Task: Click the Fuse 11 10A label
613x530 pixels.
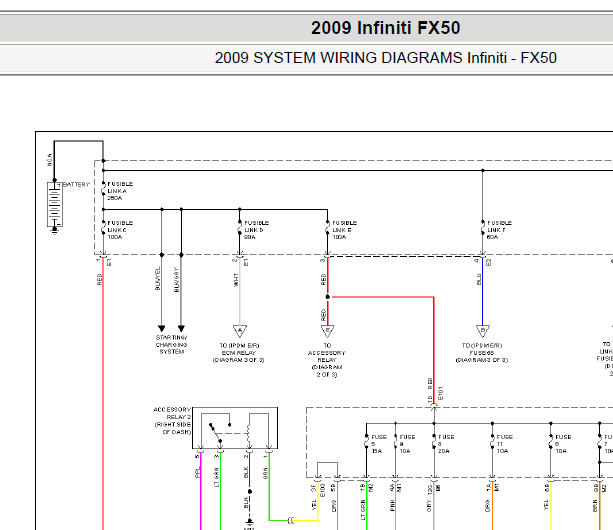Action: [x=504, y=444]
